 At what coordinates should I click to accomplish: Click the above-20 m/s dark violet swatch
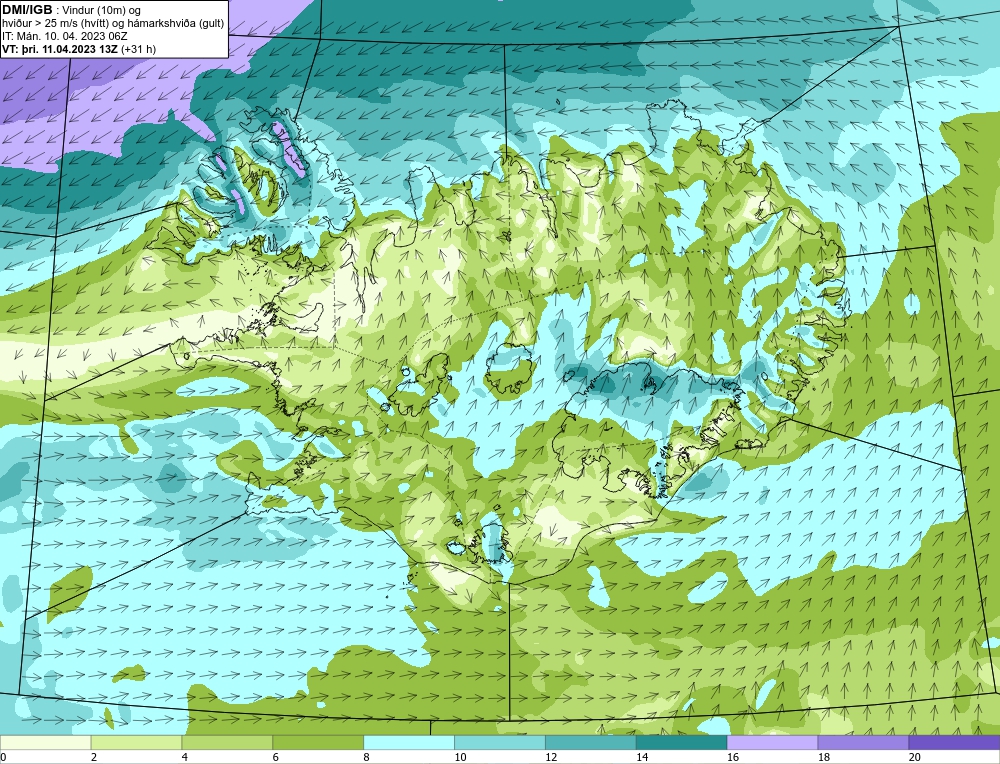tap(955, 742)
